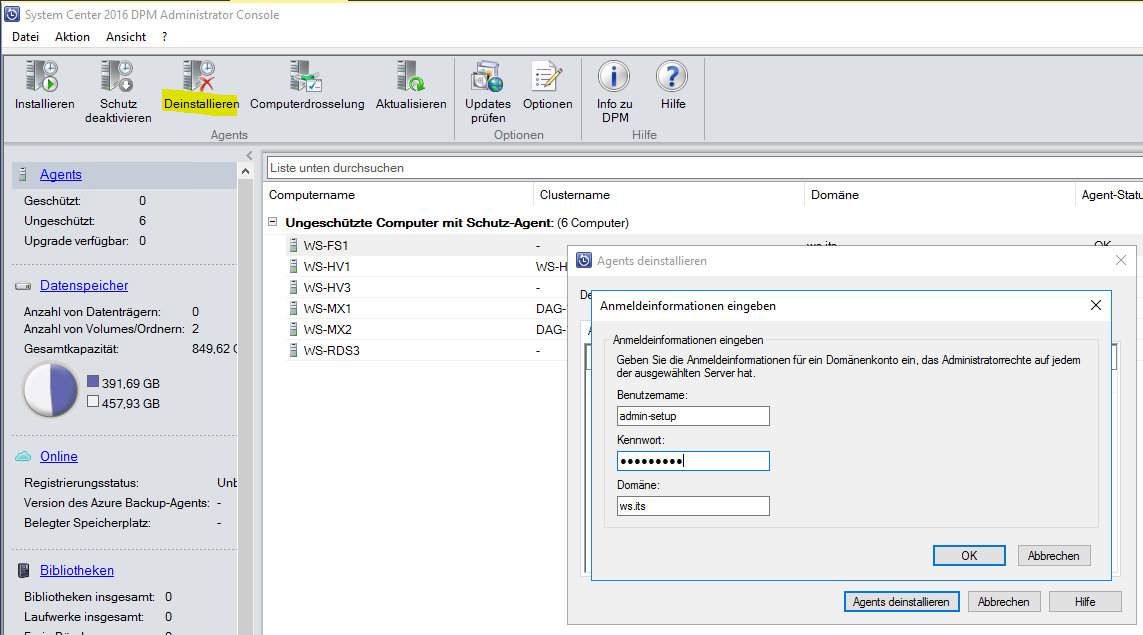Select the WS-MX1 computer name
The width and height of the screenshot is (1143, 635).
click(x=327, y=308)
